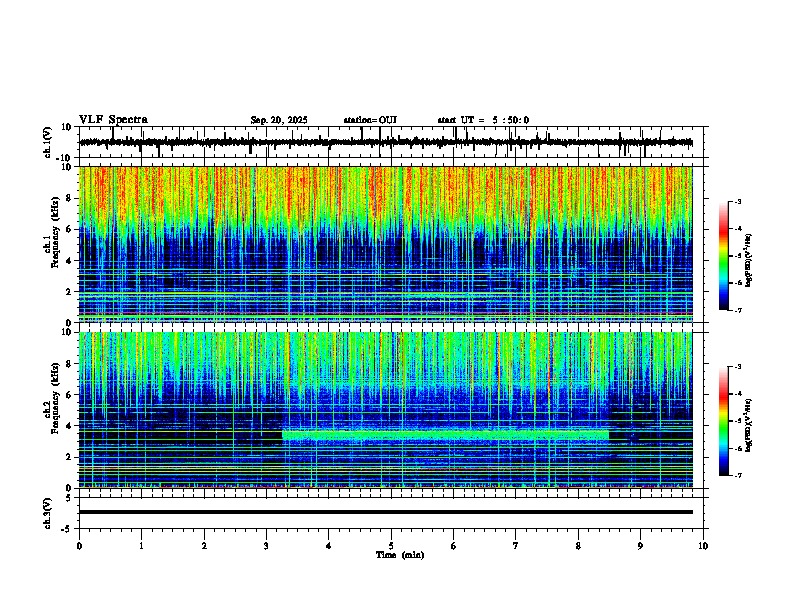
Task: Click the ch.1 frequency tick label "6"
Action: [70, 229]
